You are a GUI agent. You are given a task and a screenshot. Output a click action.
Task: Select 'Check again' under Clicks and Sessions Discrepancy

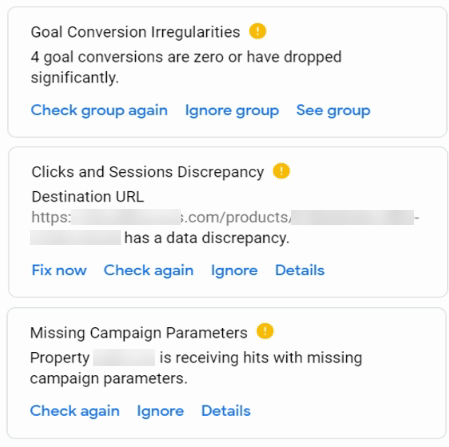(x=149, y=271)
